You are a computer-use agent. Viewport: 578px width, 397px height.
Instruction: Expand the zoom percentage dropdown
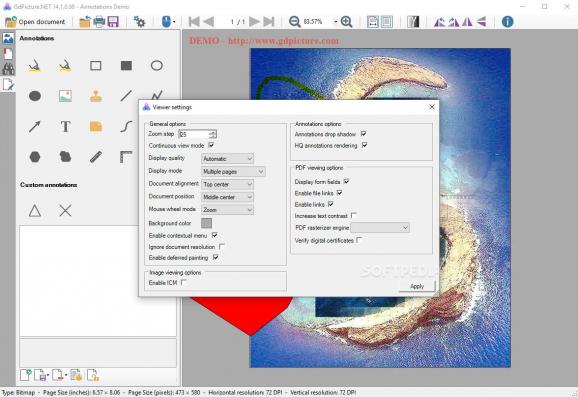[335, 22]
